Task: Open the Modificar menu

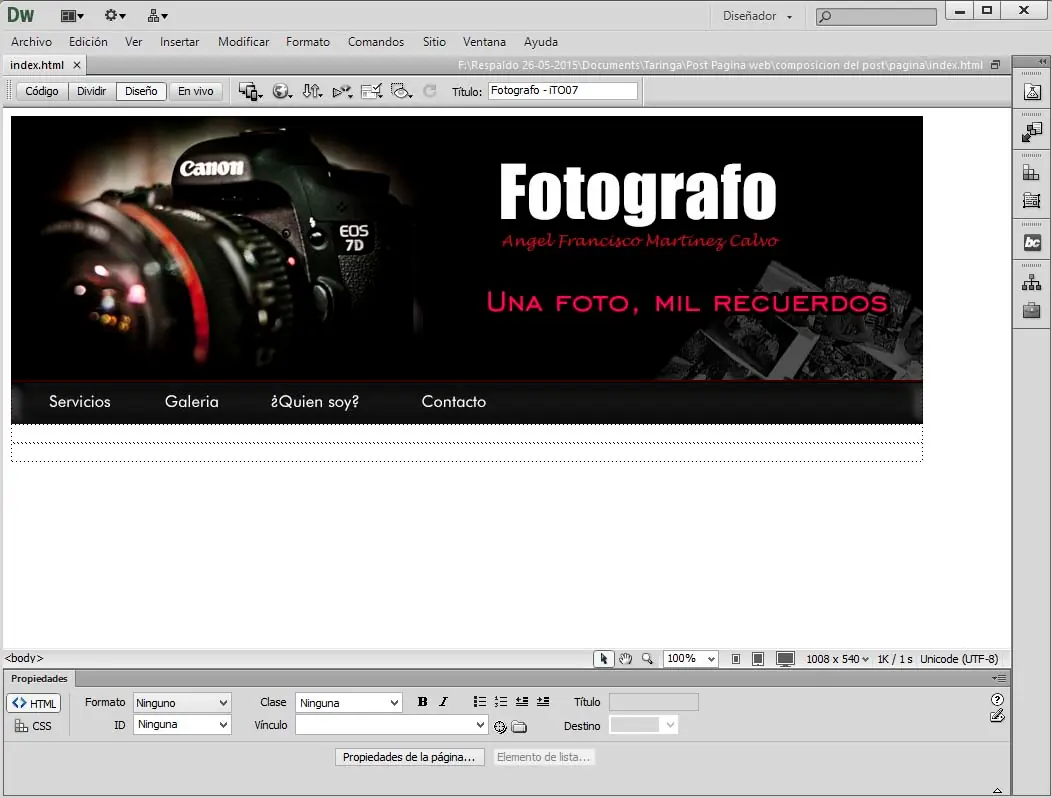Action: (244, 42)
